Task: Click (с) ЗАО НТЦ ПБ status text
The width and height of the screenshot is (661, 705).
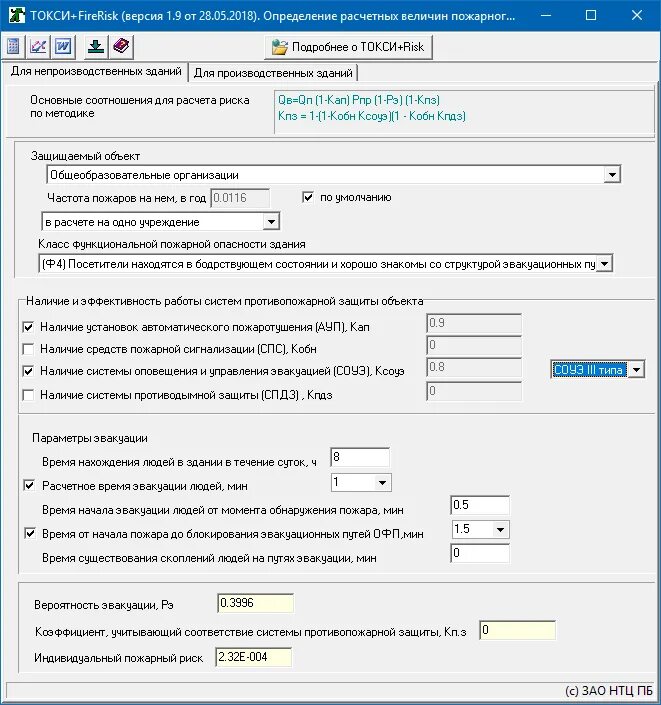Action: pos(609,691)
